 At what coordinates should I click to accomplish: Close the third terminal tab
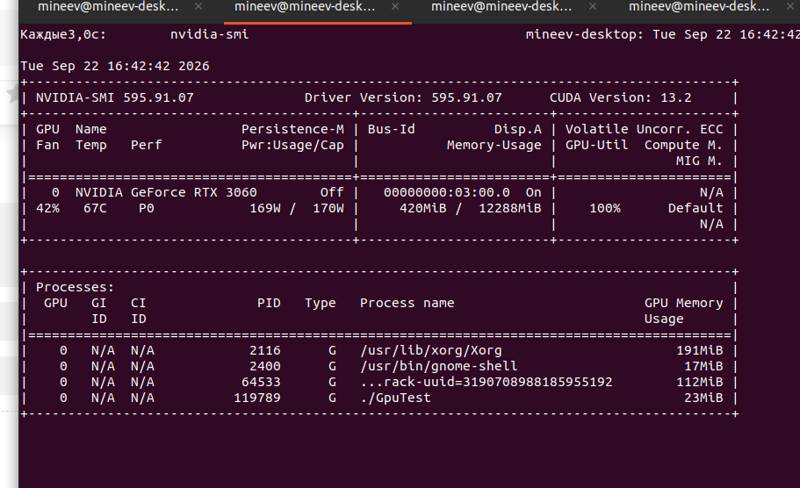[x=592, y=7]
